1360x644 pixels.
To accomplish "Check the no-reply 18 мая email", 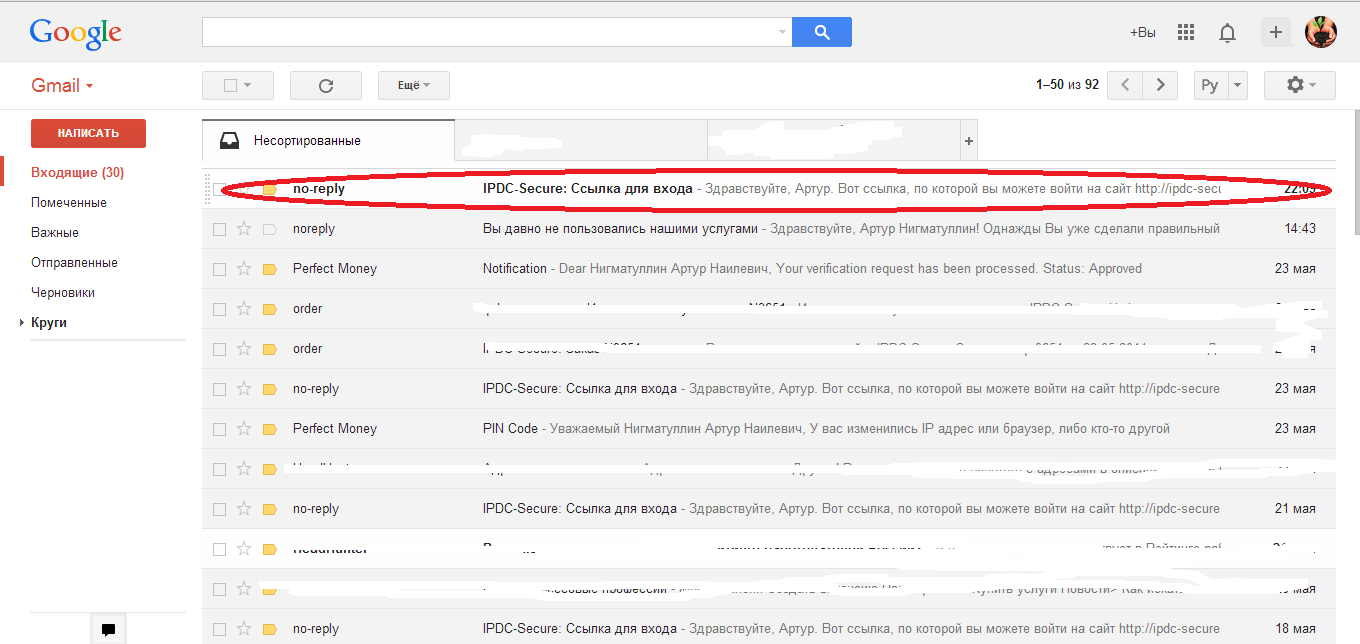I will click(x=219, y=629).
